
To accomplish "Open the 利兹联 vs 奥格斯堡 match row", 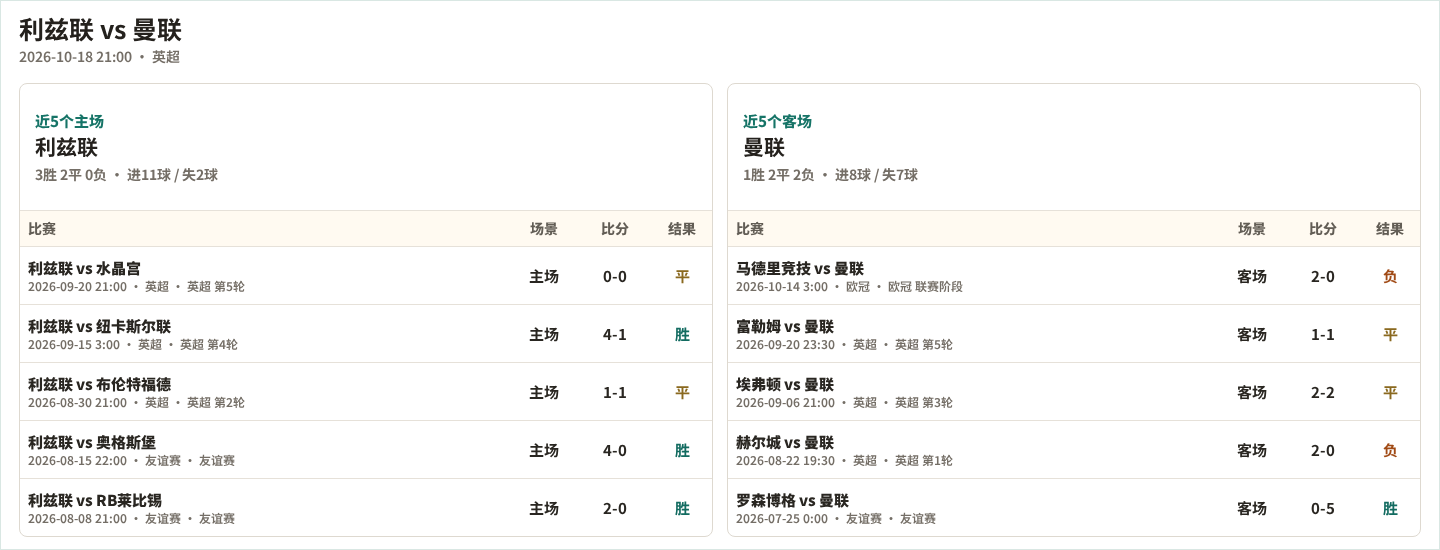I will point(366,450).
